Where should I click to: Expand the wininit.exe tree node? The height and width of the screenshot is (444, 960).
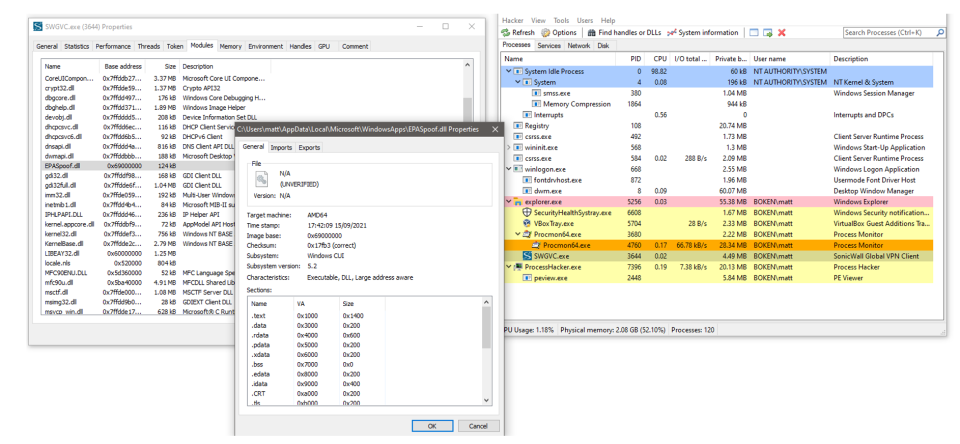click(x=509, y=145)
